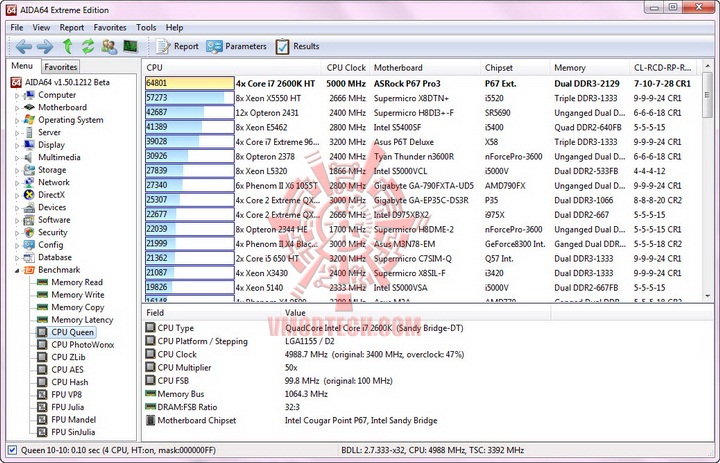Select the 57273 Xeon X5550 HT row
The width and height of the screenshot is (720, 463).
[422, 98]
